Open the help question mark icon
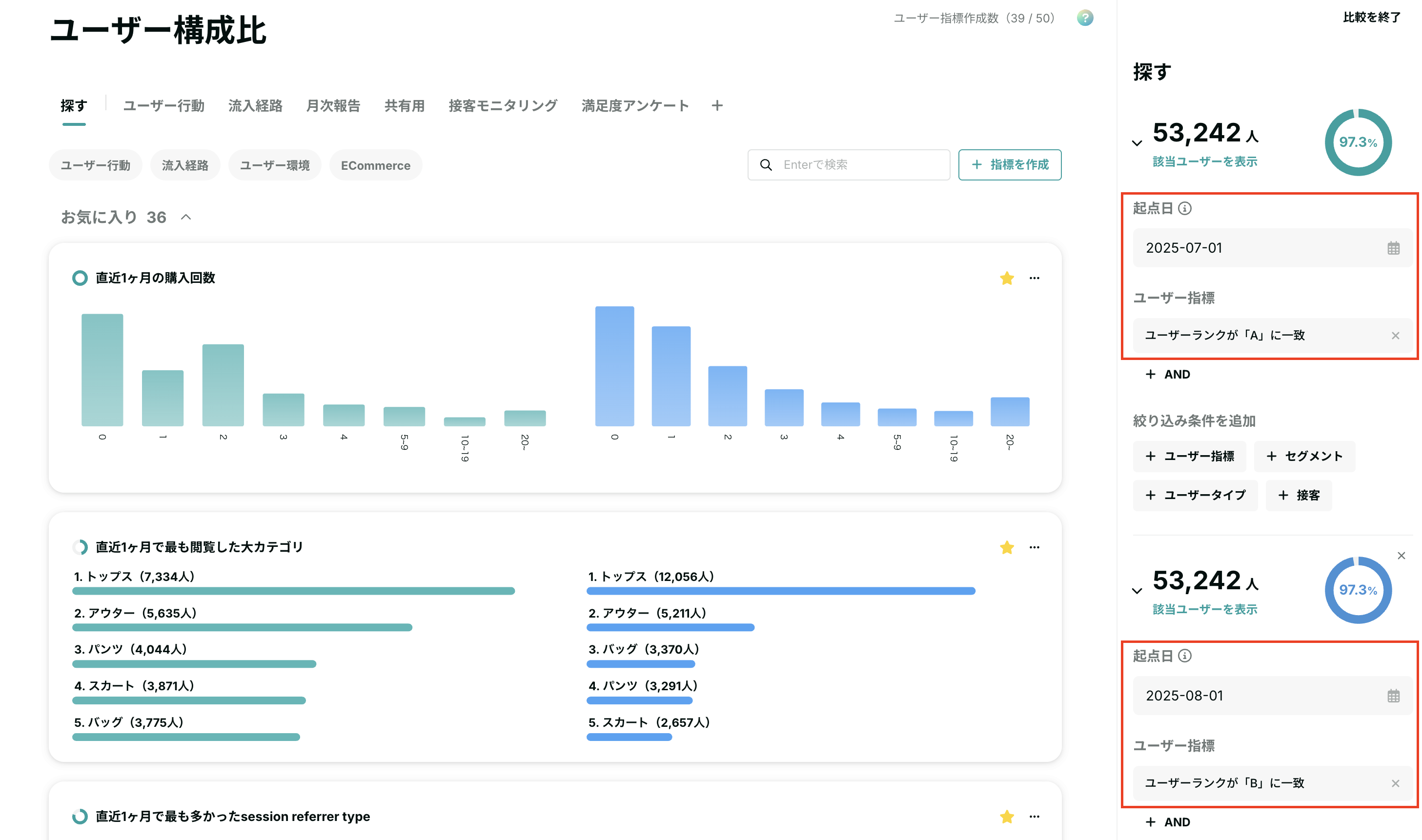 point(1085,18)
